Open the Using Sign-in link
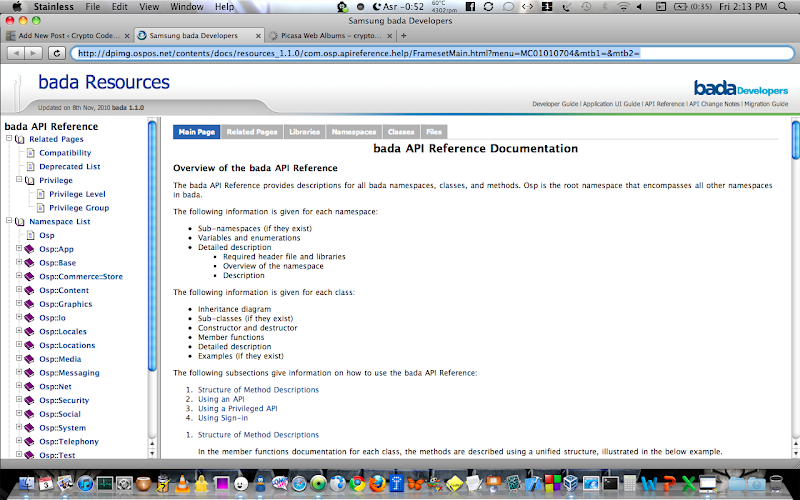Viewport: 800px width, 500px height. click(x=223, y=418)
